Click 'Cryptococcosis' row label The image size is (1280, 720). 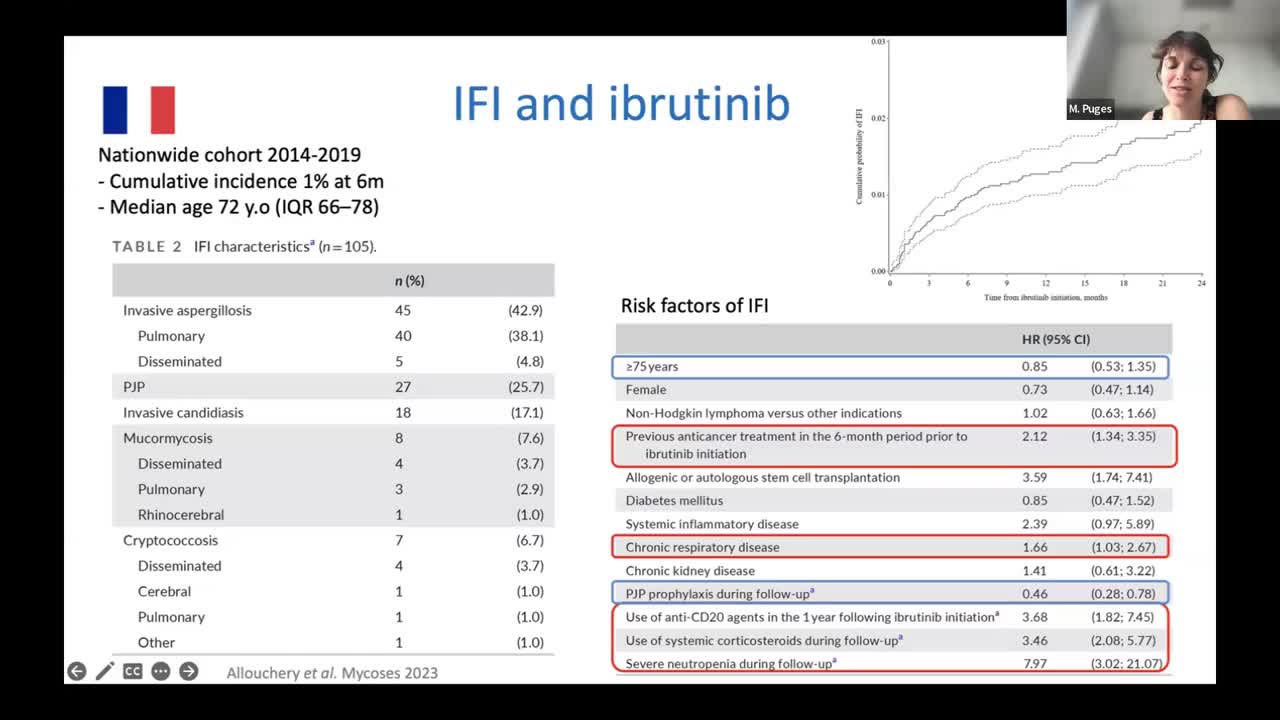coord(170,540)
